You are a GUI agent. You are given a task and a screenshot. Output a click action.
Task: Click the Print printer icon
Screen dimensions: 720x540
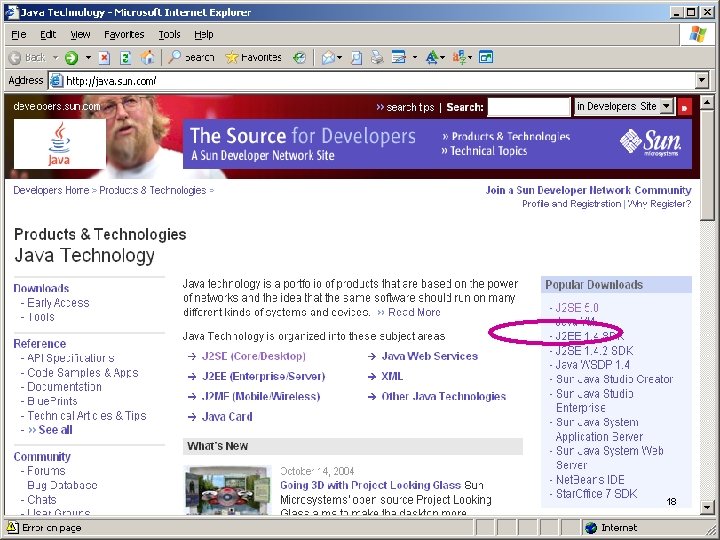pyautogui.click(x=377, y=57)
